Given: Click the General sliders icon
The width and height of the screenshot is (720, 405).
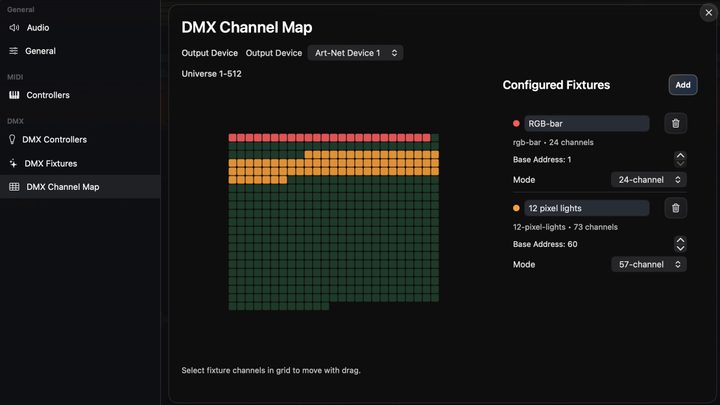Looking at the screenshot, I should pos(14,51).
